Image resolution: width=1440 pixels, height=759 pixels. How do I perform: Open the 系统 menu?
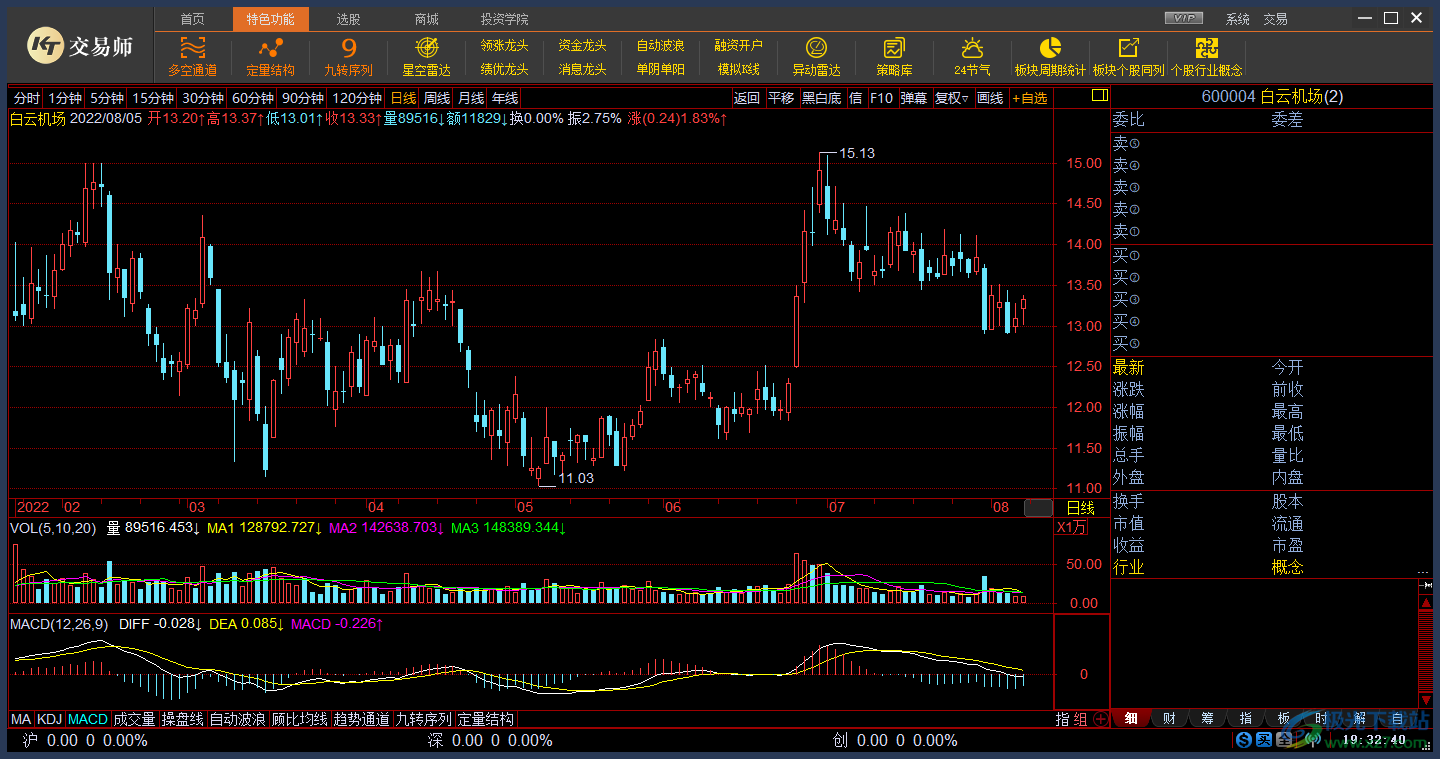(x=1238, y=19)
